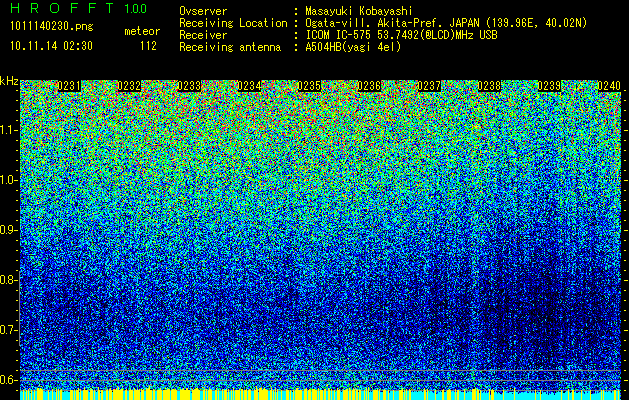Click the 0231 time marker

[x=69, y=86]
